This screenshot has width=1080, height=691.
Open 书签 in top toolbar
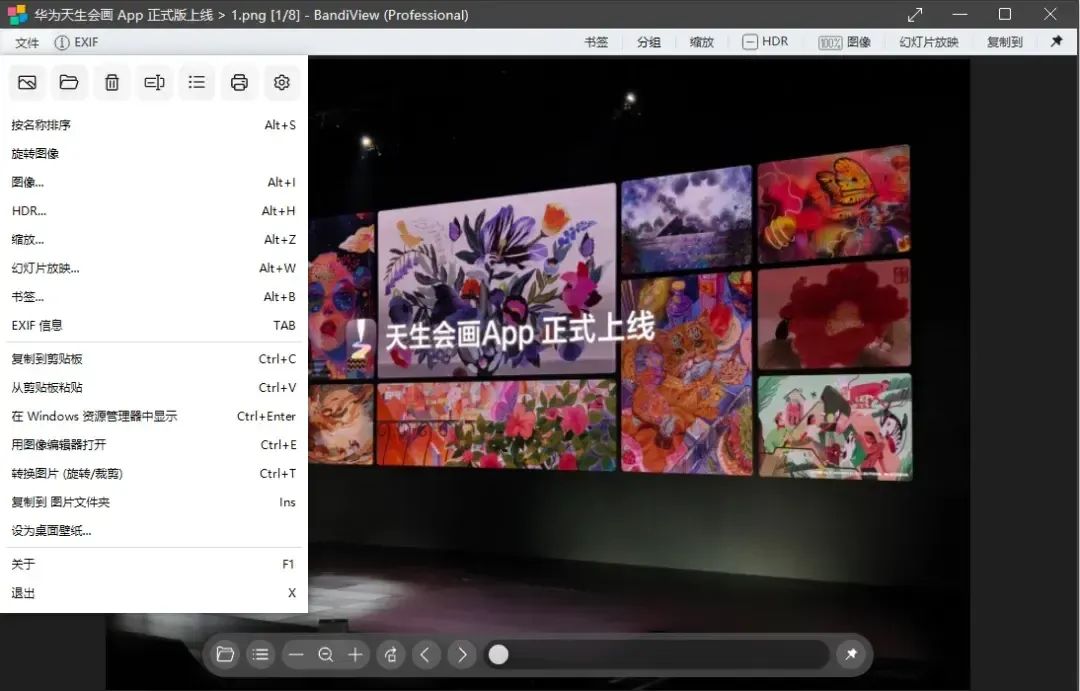(596, 42)
